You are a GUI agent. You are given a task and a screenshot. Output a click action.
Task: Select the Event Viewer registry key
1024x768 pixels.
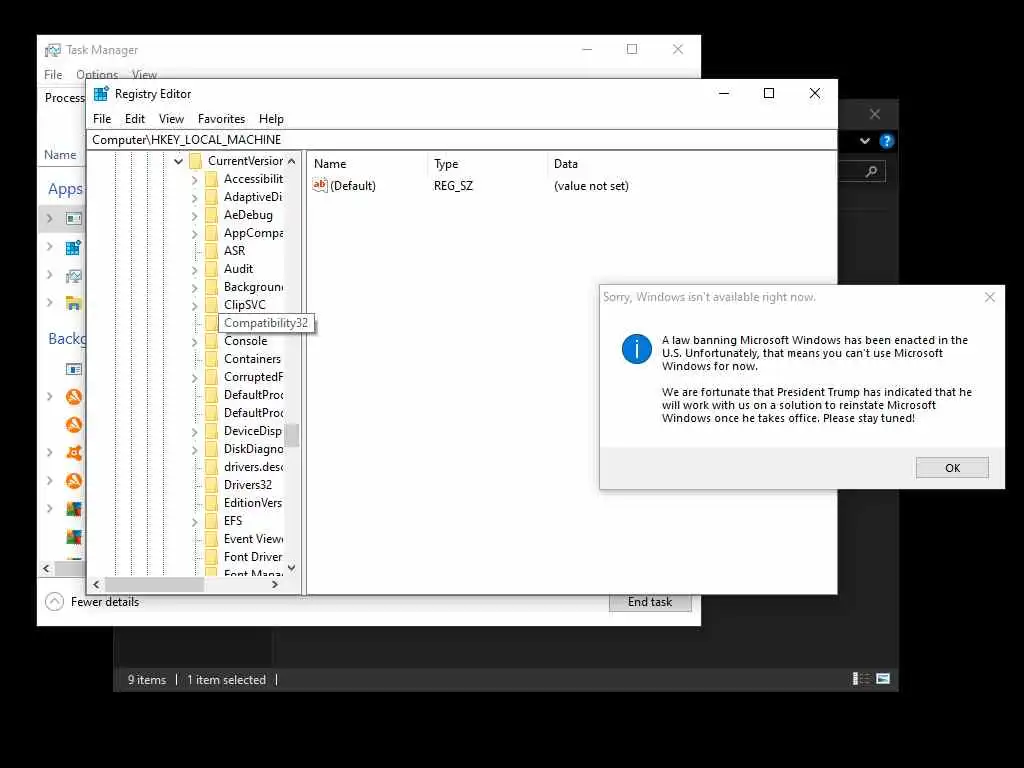pyautogui.click(x=253, y=539)
